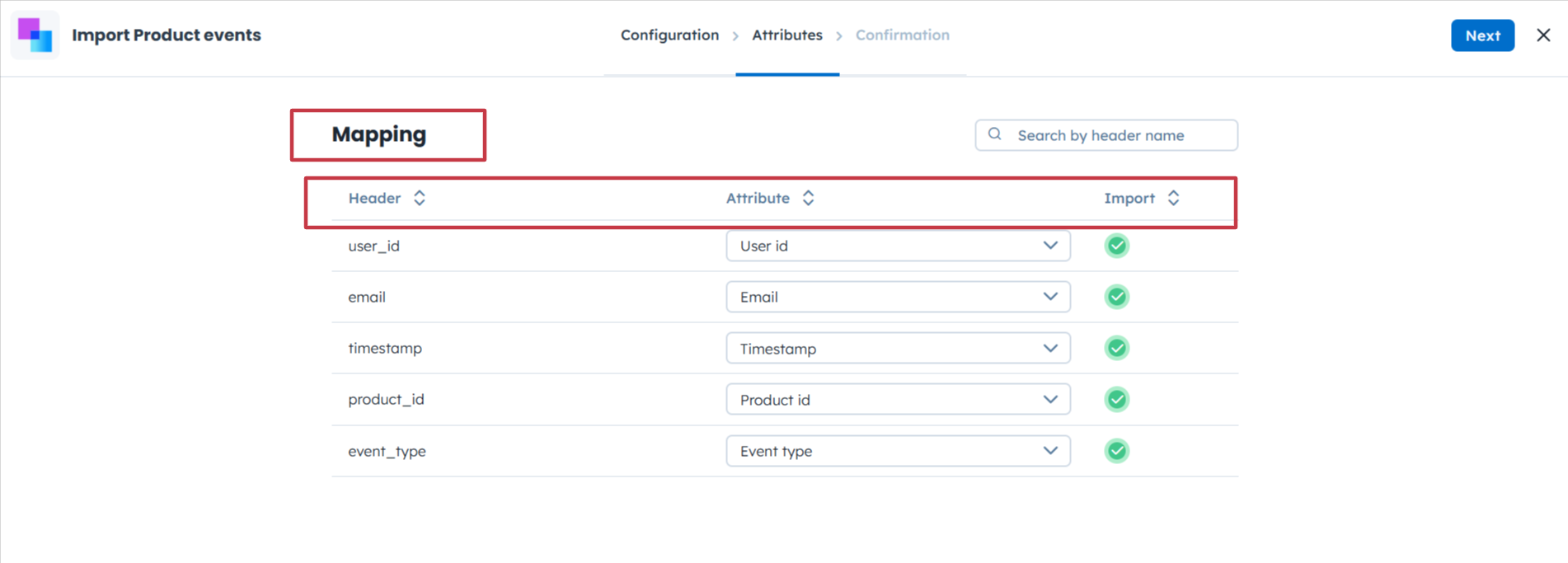Screen dimensions: 1568x563
Task: Sort by Import column arrows
Action: click(1173, 198)
